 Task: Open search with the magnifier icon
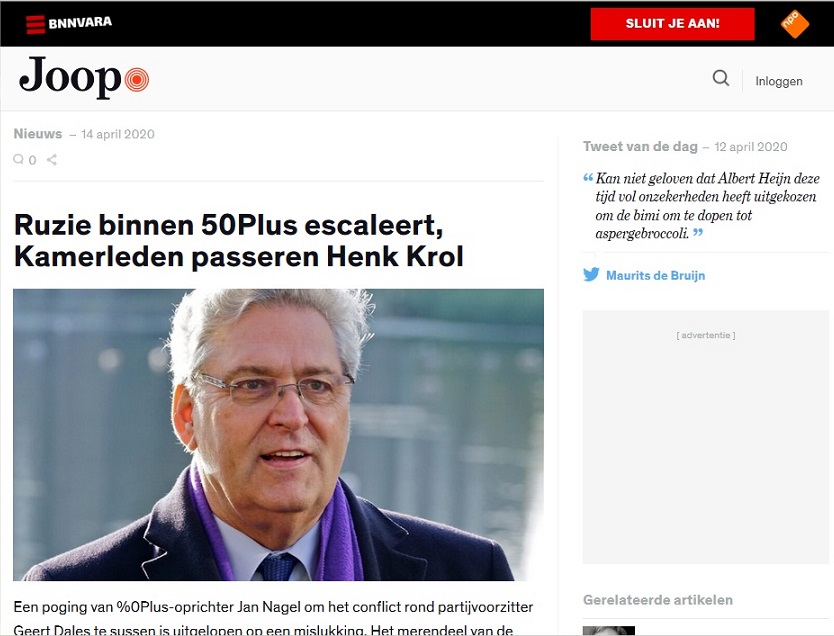point(721,78)
